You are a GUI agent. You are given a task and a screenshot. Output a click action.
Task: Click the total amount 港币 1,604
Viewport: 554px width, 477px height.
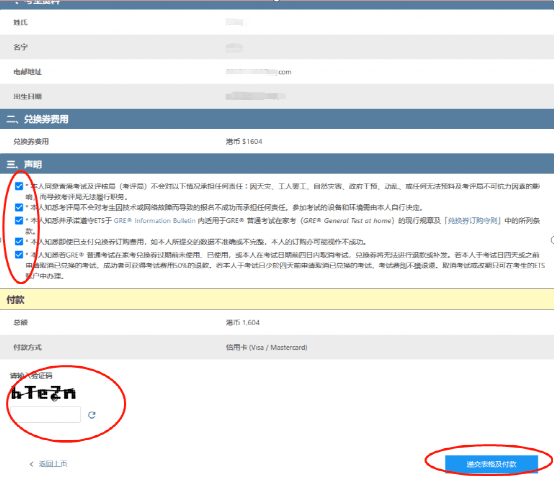(x=243, y=322)
